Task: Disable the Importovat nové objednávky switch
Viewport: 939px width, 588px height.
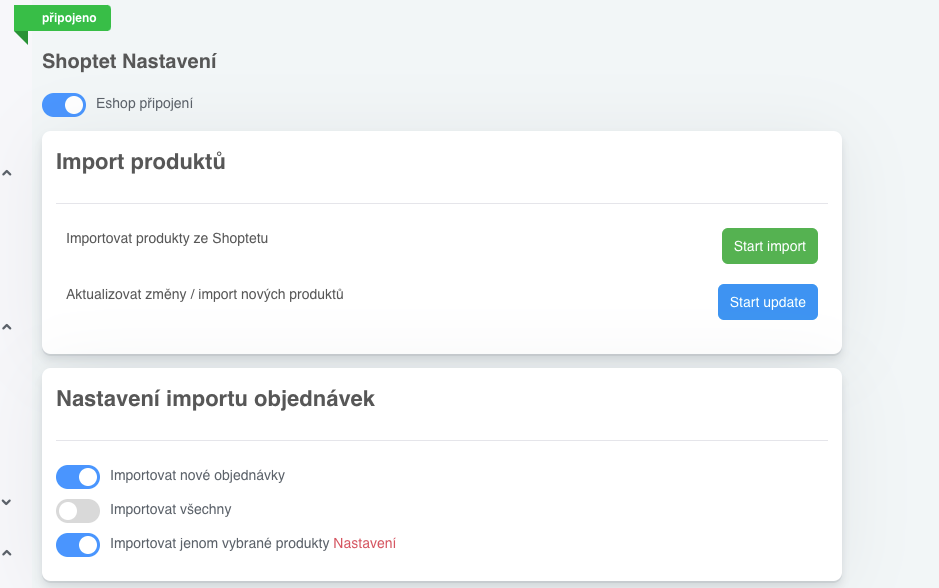Action: click(x=78, y=477)
